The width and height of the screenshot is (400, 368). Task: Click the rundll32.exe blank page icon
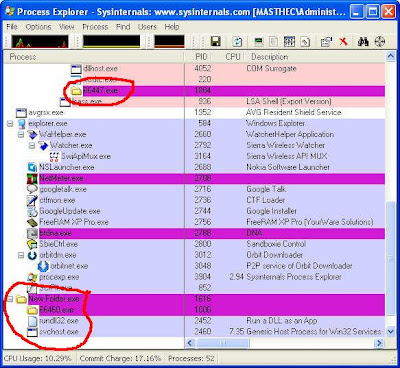(x=32, y=321)
